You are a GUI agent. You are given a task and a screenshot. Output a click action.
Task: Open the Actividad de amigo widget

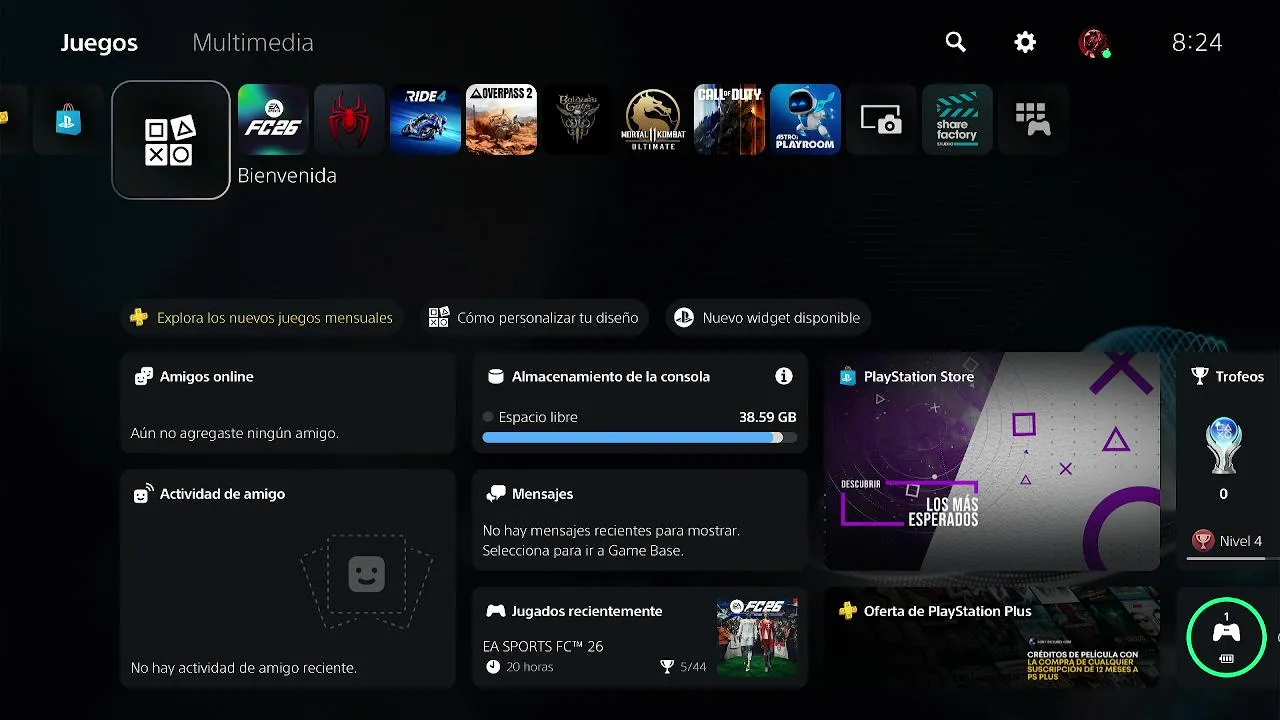click(288, 579)
